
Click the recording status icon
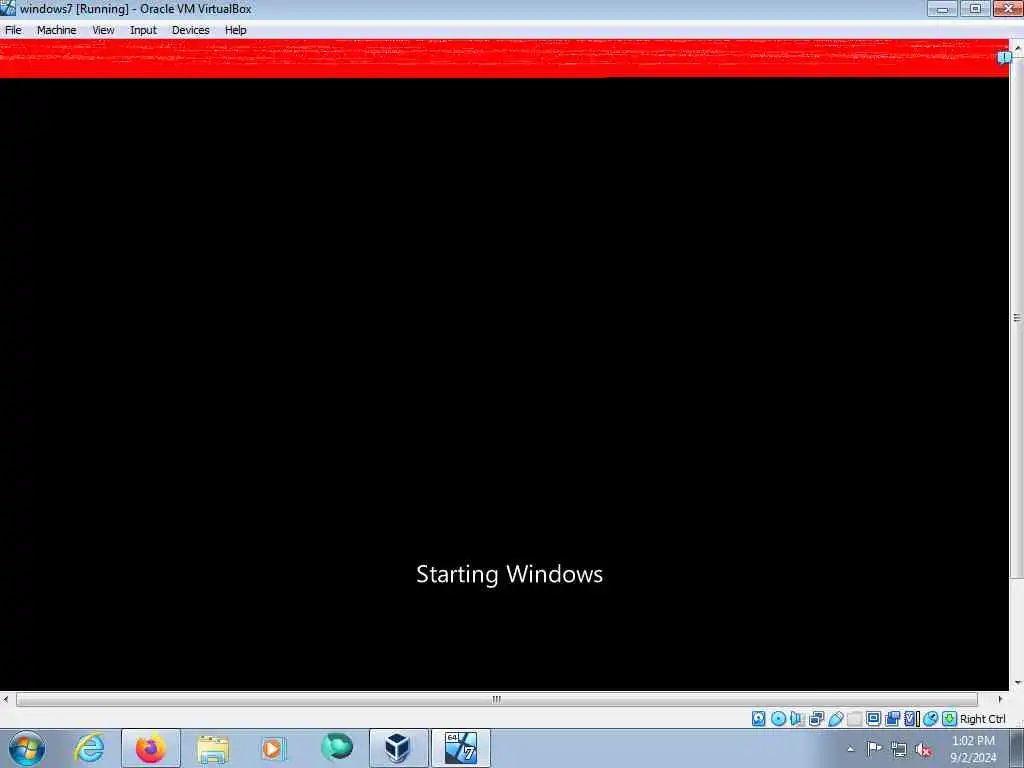pos(893,719)
